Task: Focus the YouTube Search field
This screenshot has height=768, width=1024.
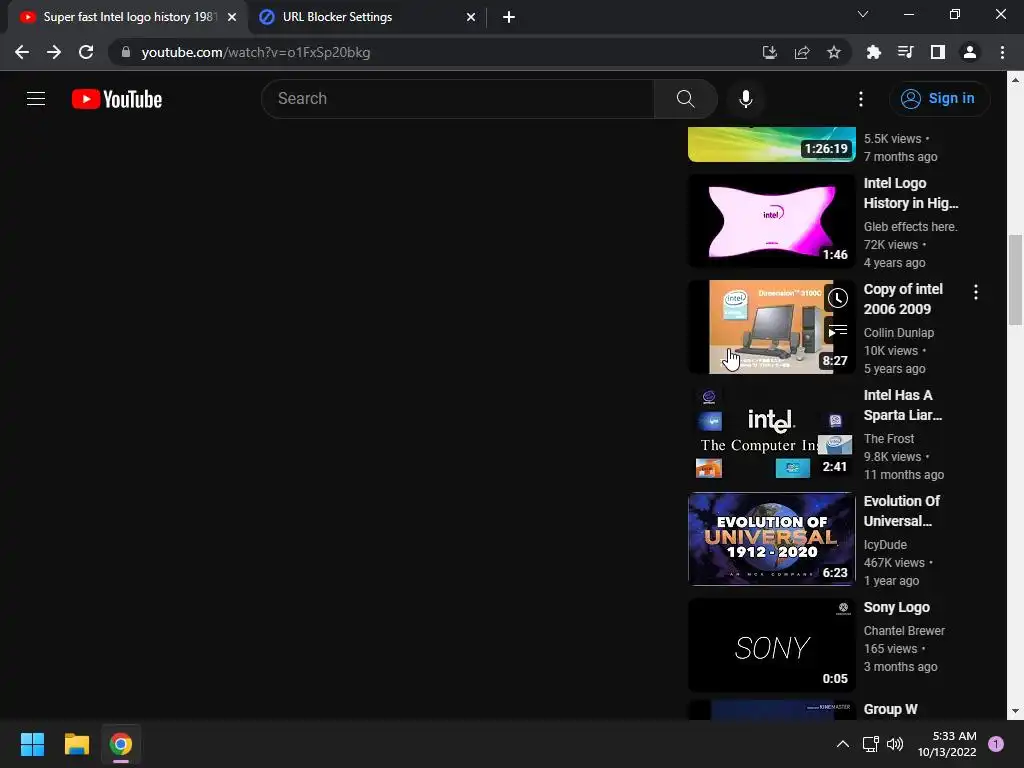Action: [458, 99]
